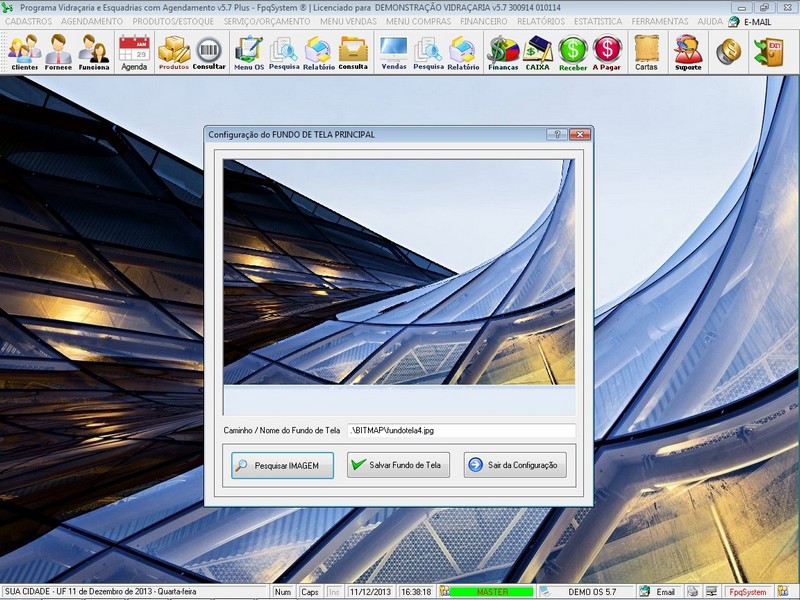This screenshot has width=800, height=600.
Task: Open the FINANCEIRO menu
Action: [x=483, y=21]
